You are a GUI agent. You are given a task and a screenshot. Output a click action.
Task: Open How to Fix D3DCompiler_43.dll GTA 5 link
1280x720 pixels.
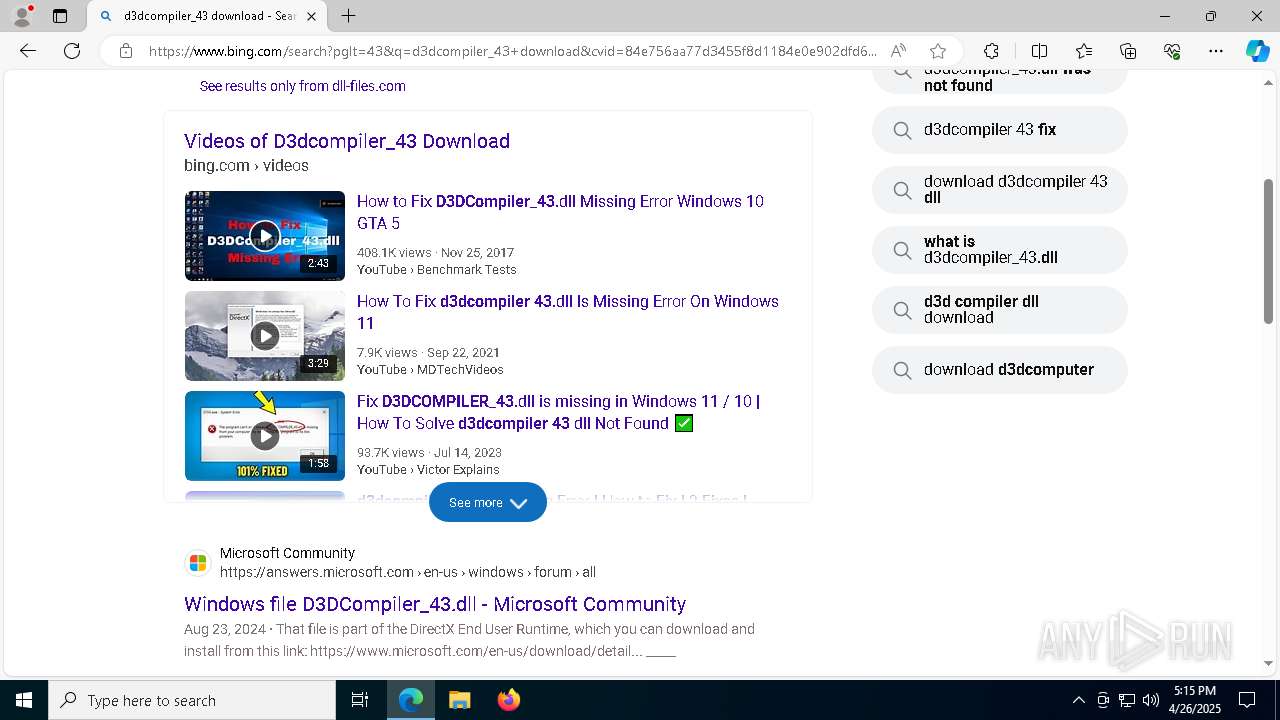pyautogui.click(x=560, y=212)
